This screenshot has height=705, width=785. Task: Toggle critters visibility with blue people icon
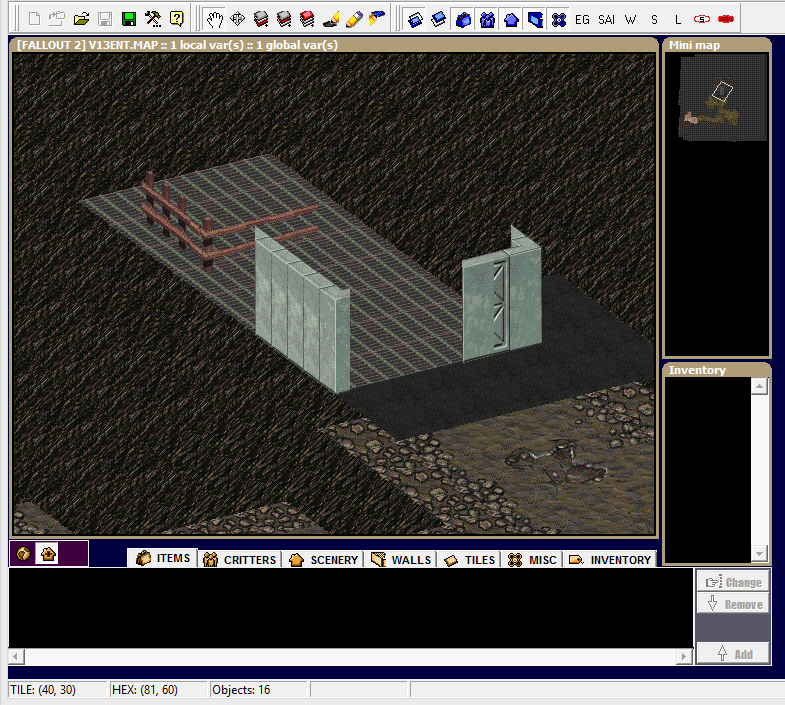click(487, 20)
